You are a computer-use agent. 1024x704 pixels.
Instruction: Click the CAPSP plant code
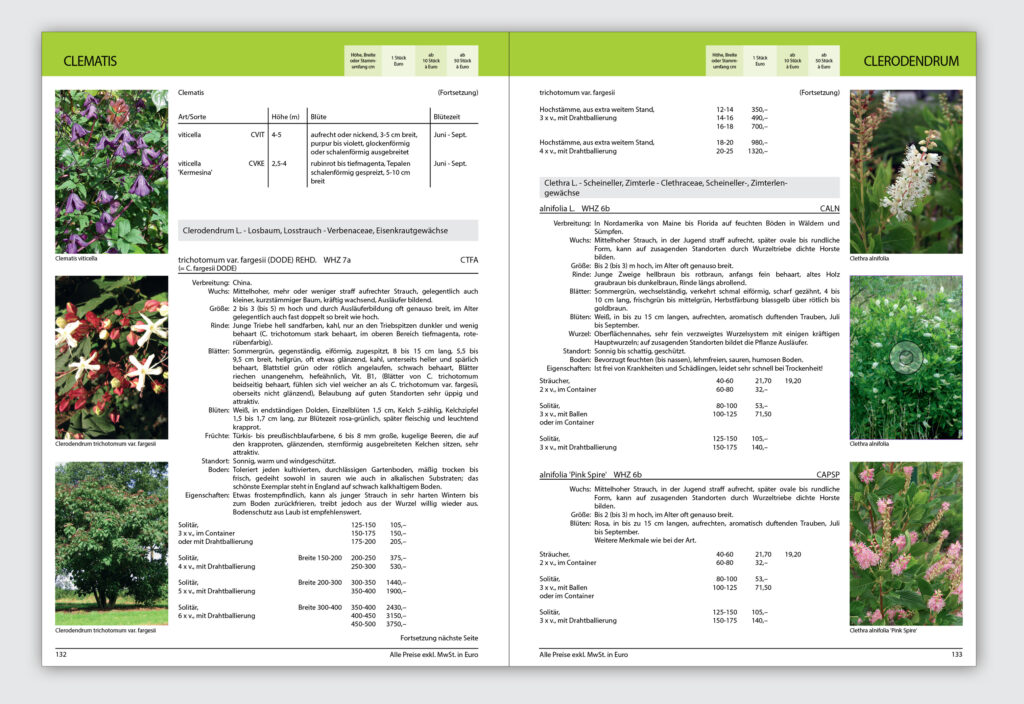pos(828,474)
